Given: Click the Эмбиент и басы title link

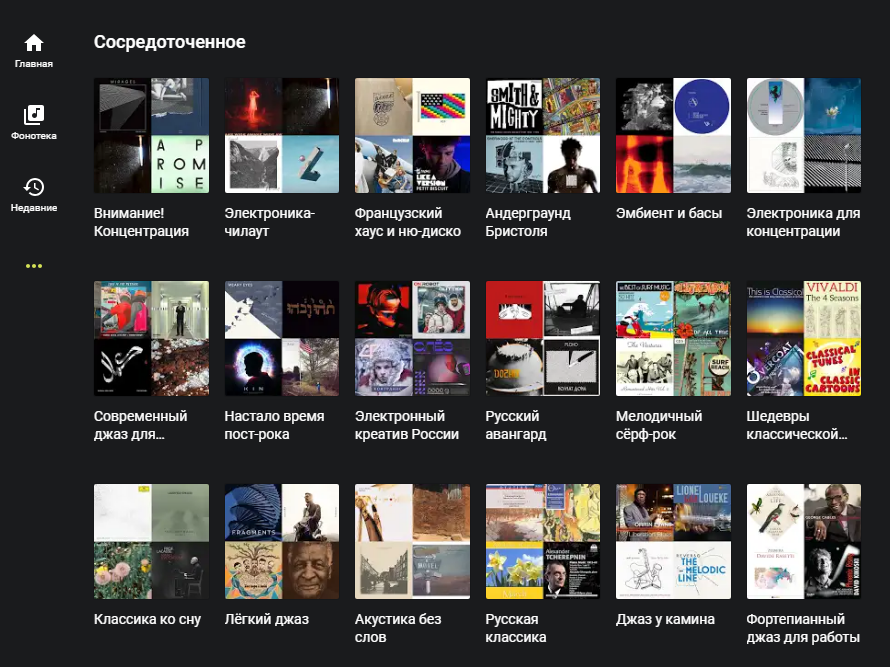Looking at the screenshot, I should pyautogui.click(x=669, y=213).
